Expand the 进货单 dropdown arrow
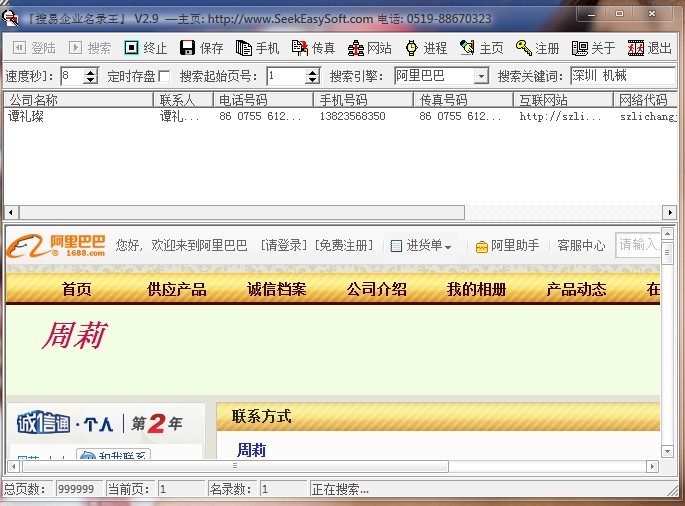 coord(448,247)
